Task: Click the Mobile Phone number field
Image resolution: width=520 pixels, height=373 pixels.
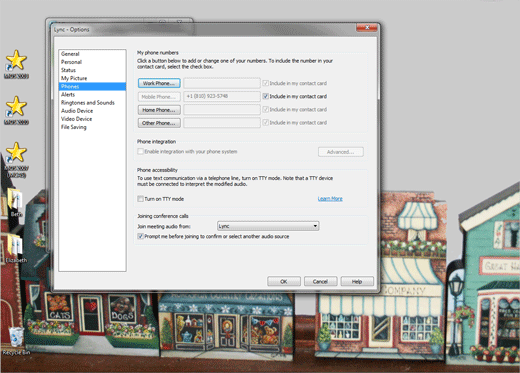Action: tap(222, 96)
